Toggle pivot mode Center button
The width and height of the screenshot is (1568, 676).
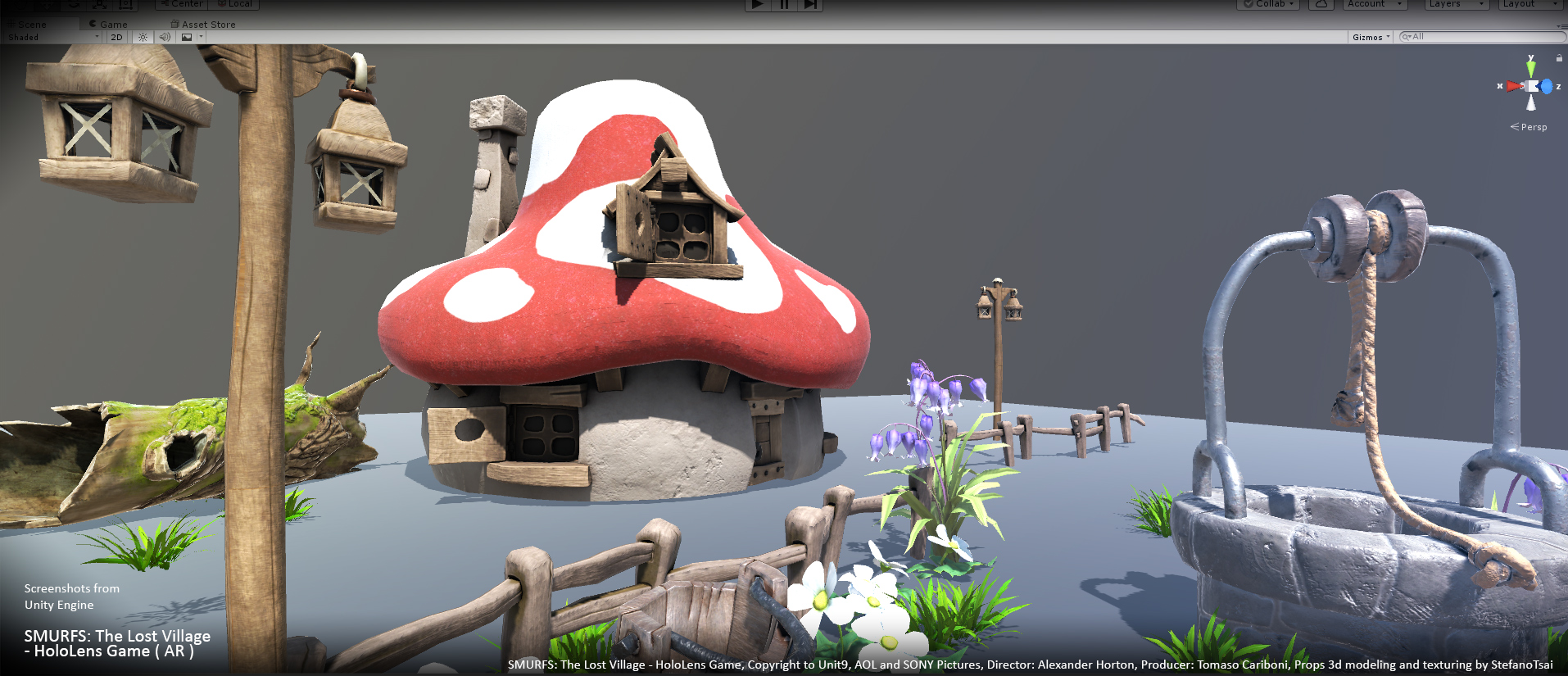(x=182, y=4)
